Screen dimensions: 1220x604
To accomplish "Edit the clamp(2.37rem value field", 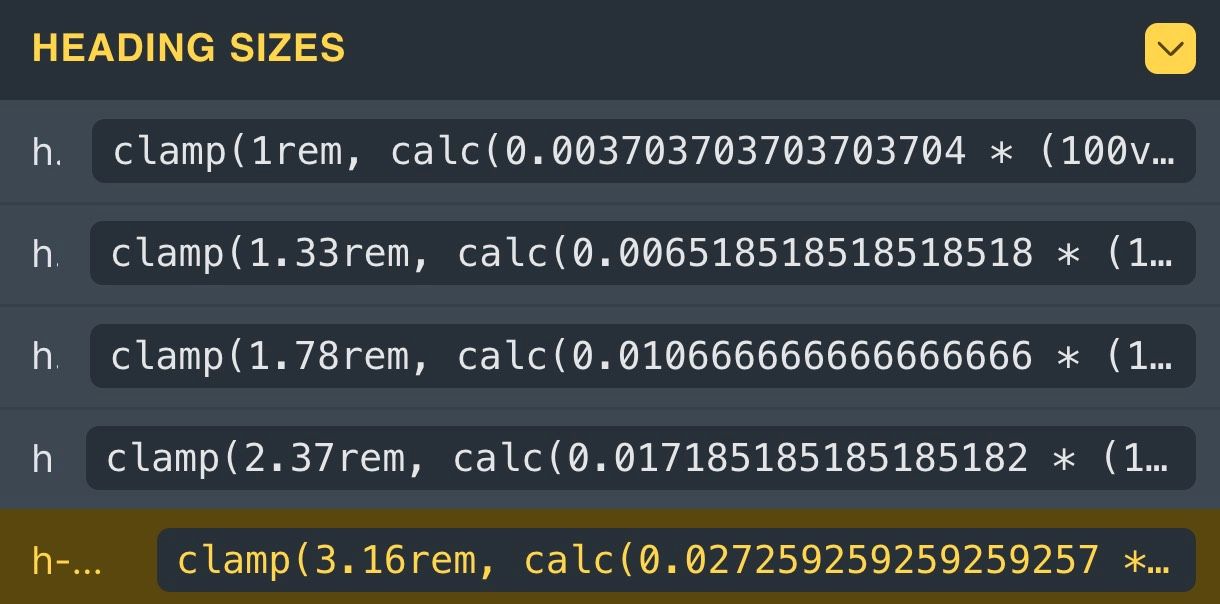I will (x=640, y=458).
